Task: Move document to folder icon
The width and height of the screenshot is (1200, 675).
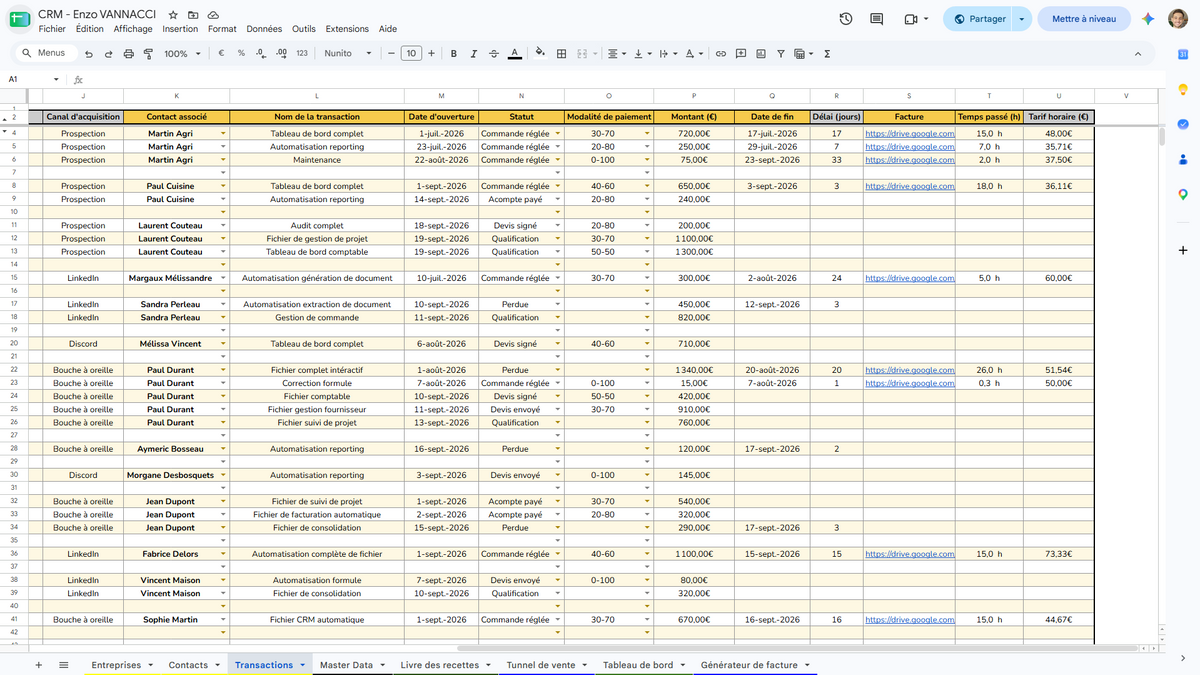Action: tap(193, 15)
